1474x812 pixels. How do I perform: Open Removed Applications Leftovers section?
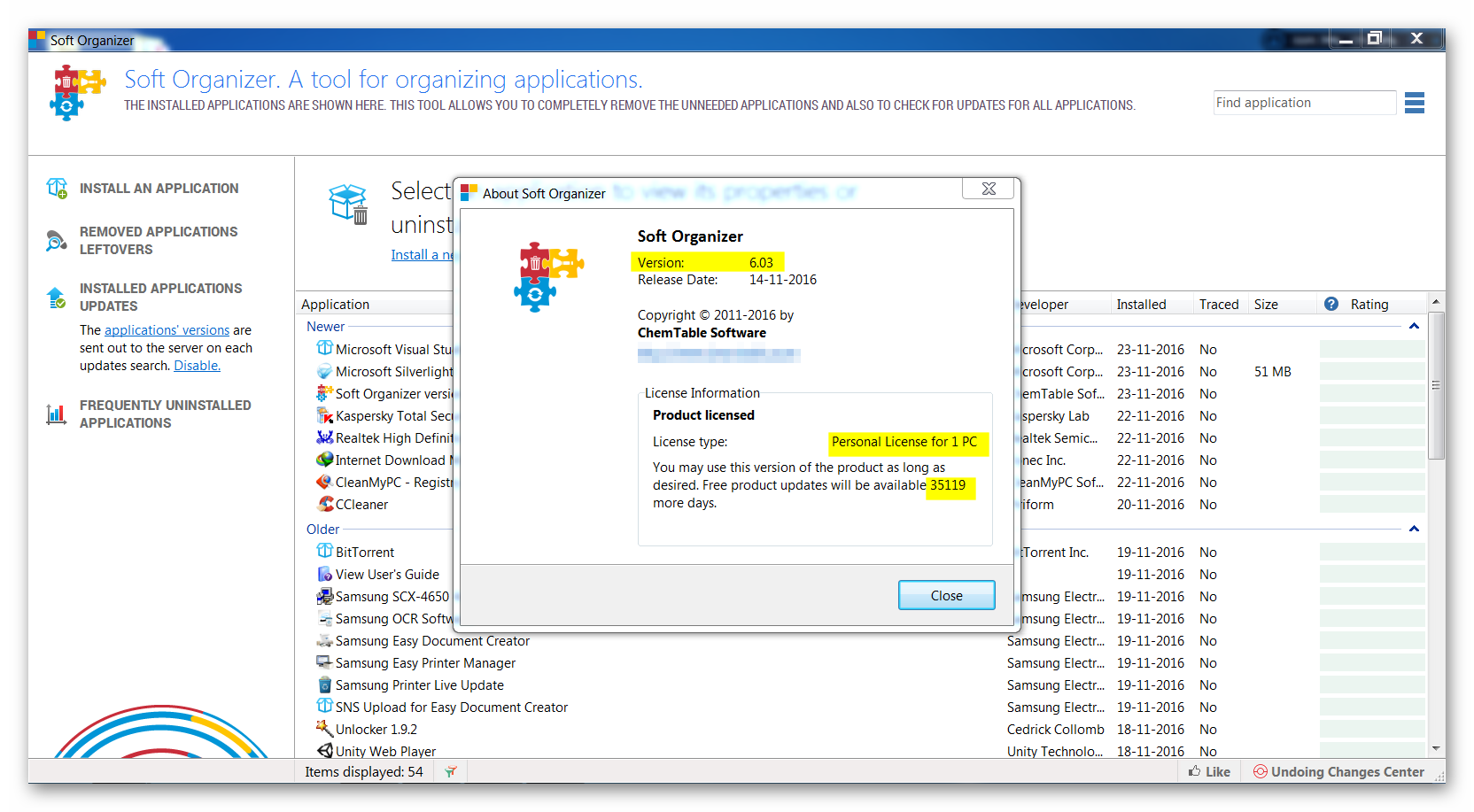pos(159,240)
